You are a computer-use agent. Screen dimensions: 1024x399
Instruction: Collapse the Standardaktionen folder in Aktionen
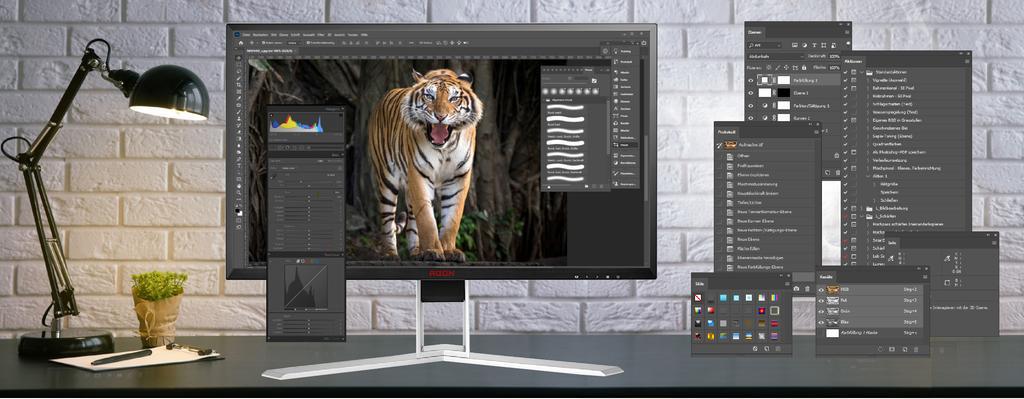(862, 71)
